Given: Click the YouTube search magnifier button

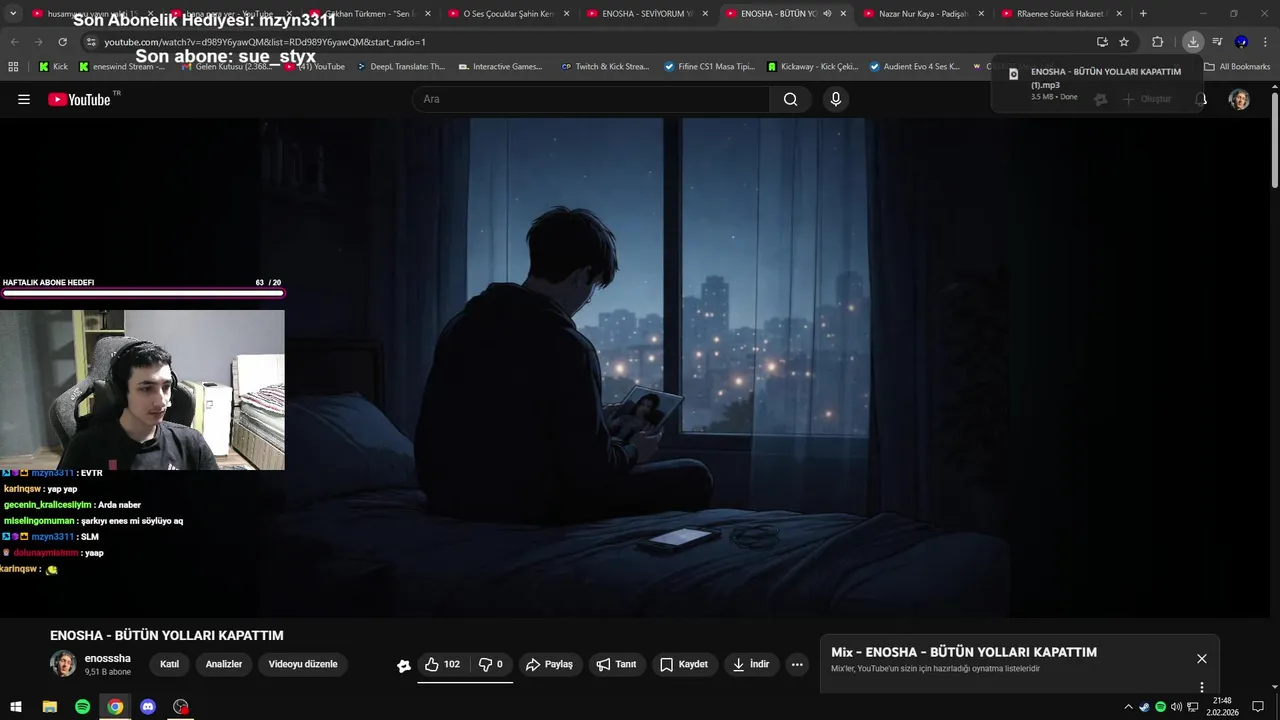Looking at the screenshot, I should [790, 99].
